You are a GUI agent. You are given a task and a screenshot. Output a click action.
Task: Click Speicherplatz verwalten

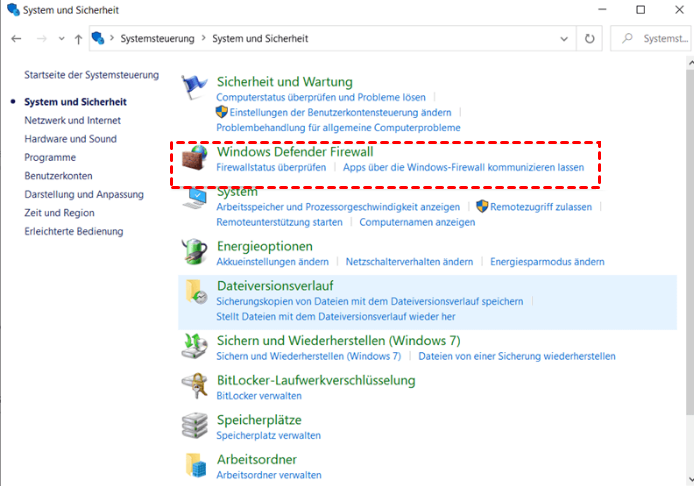tap(268, 436)
